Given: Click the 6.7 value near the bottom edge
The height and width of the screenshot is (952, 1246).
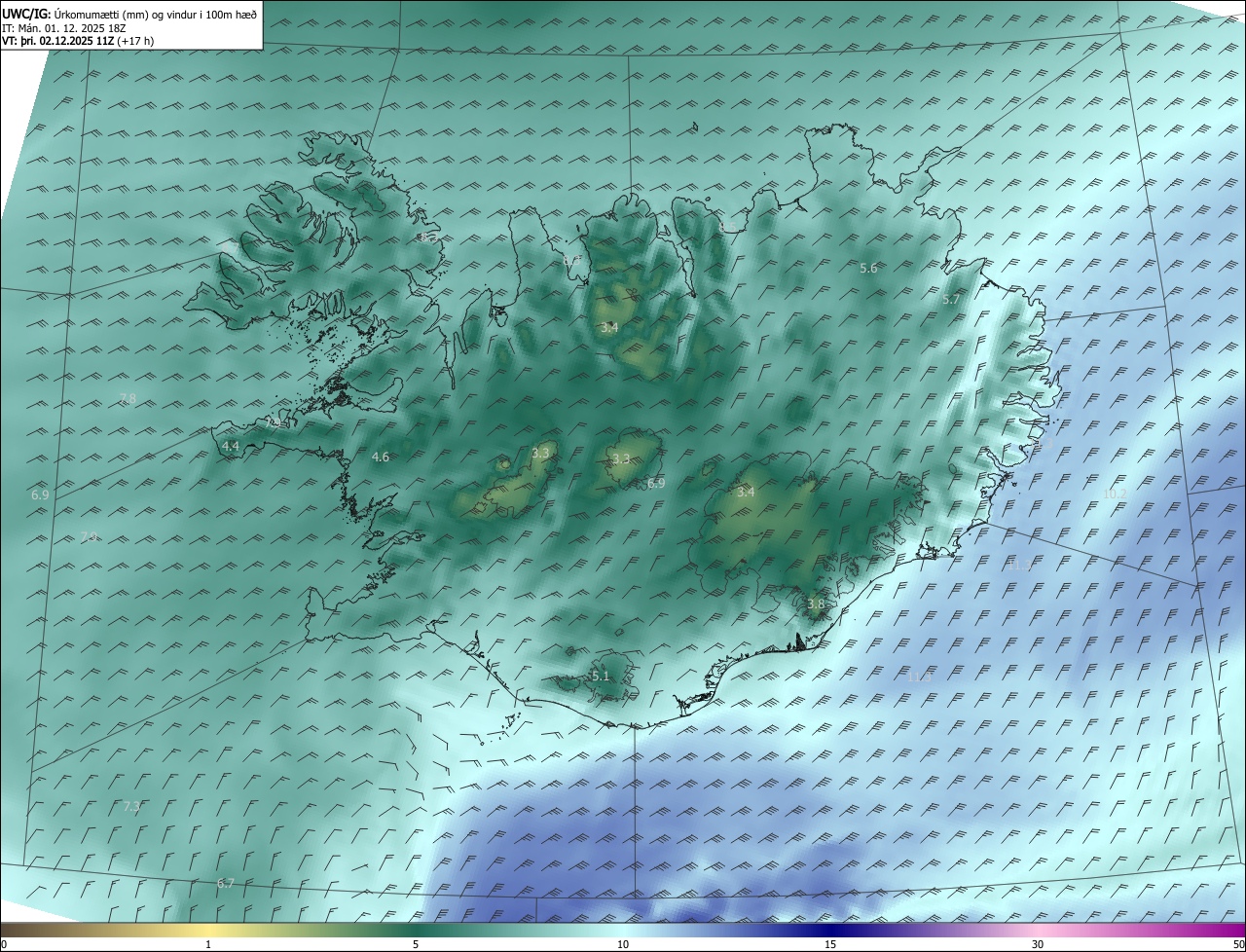Looking at the screenshot, I should coord(226,883).
